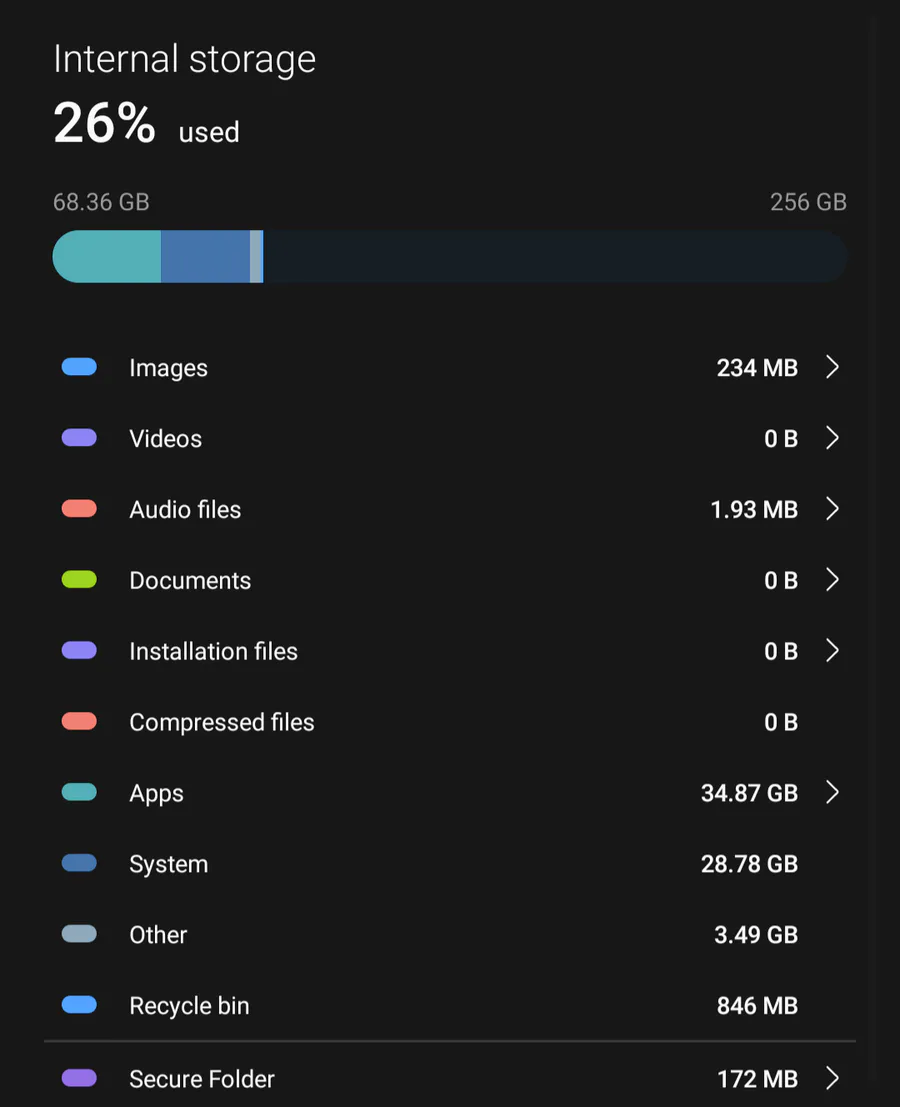Tap the Secure Folder label
Viewport: 900px width, 1107px height.
point(201,1079)
